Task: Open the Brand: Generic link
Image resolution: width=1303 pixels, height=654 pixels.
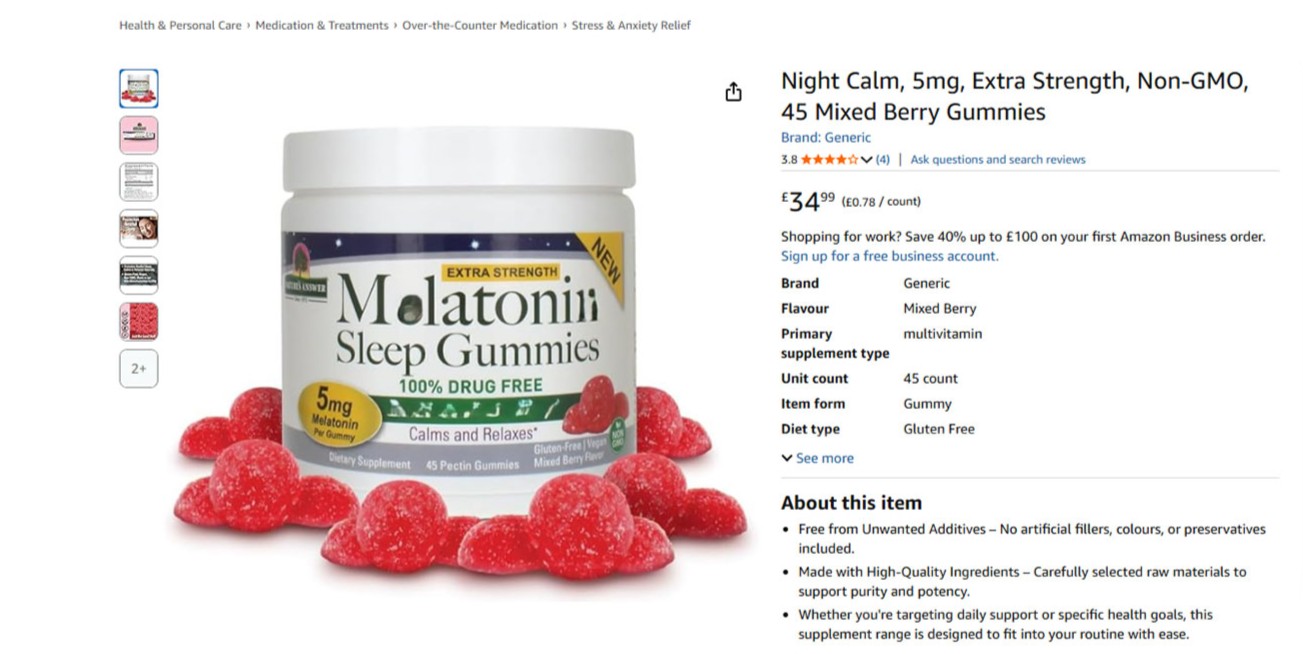Action: [x=826, y=136]
